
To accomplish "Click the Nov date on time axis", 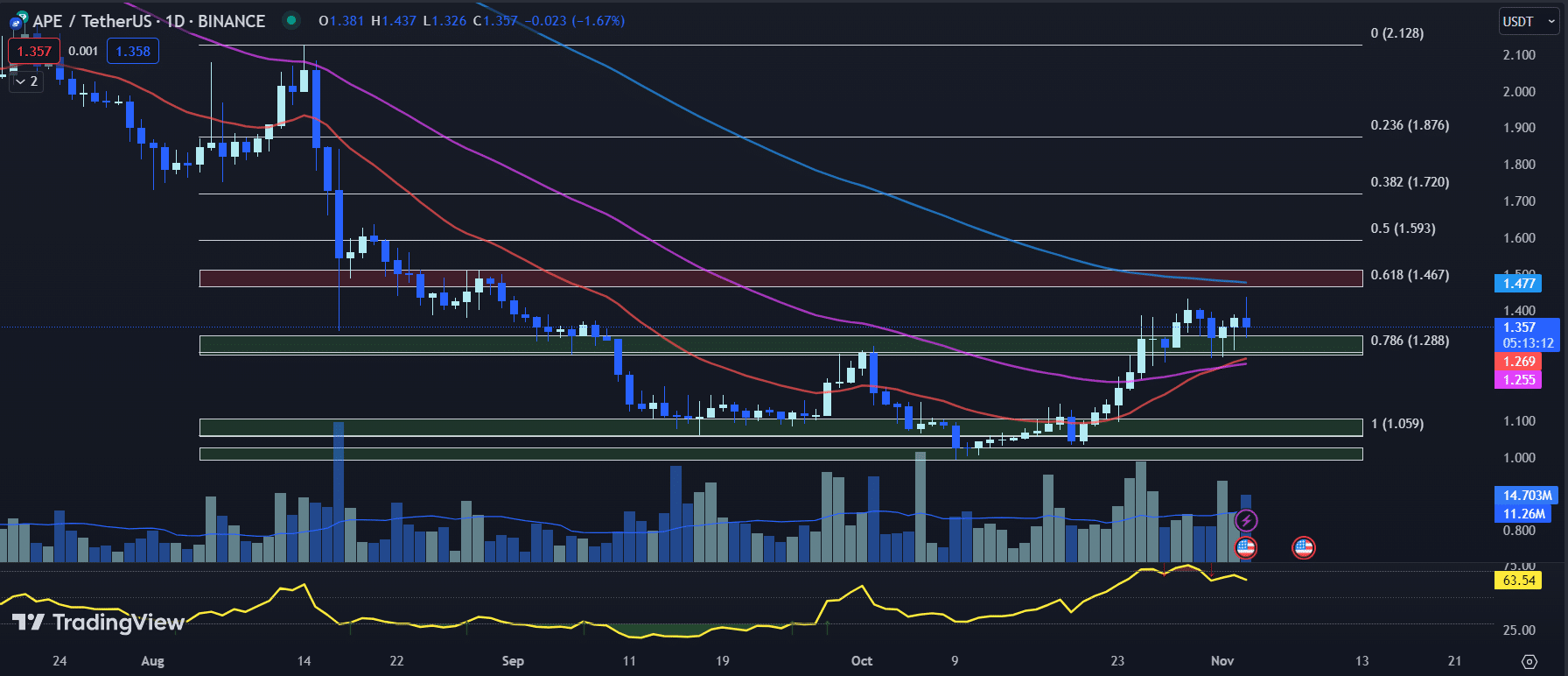I will (x=1221, y=661).
